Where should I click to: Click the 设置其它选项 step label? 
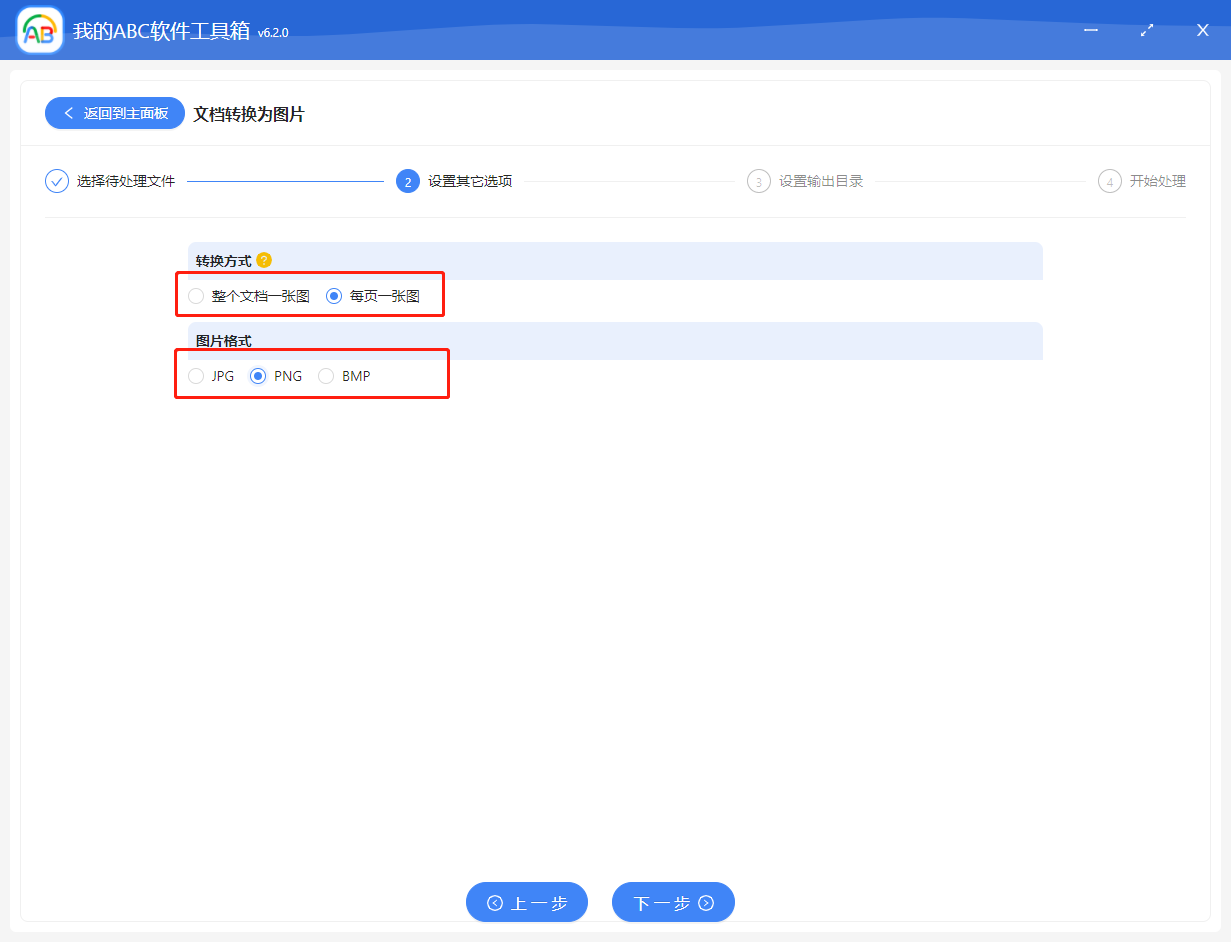tap(470, 181)
